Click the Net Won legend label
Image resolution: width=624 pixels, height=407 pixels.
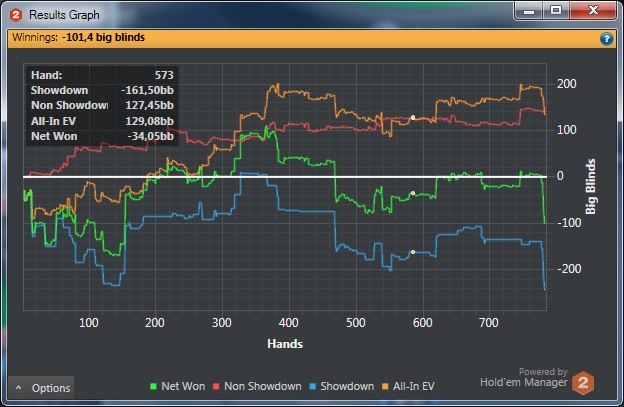183,386
